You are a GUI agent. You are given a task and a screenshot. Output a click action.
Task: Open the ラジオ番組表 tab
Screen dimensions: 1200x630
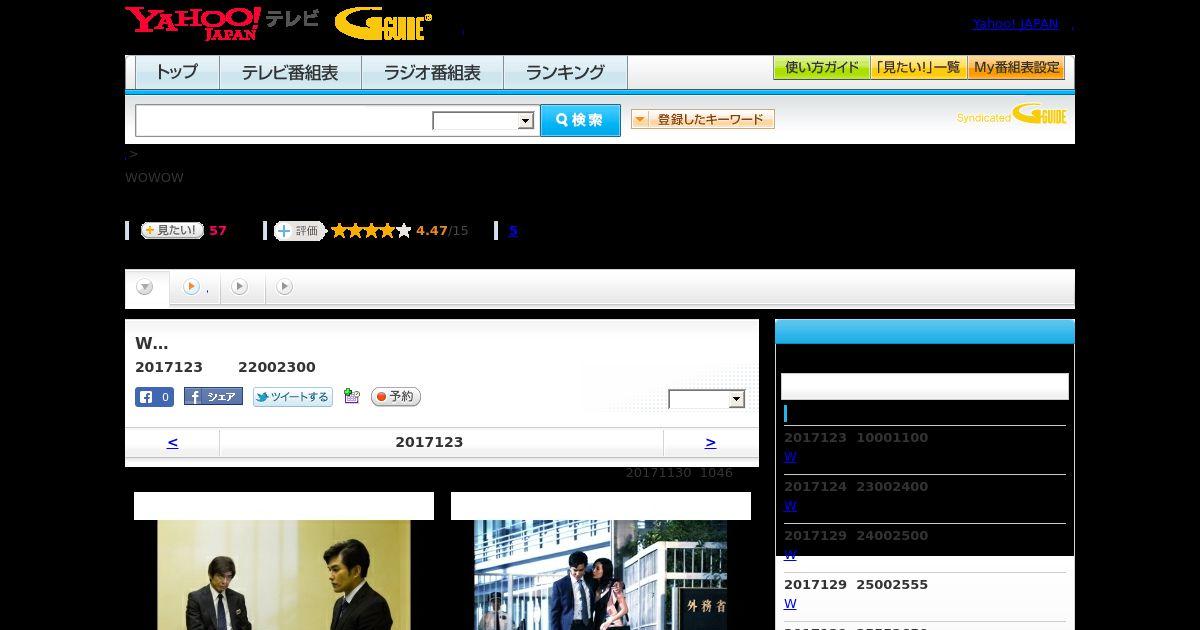[x=432, y=73]
